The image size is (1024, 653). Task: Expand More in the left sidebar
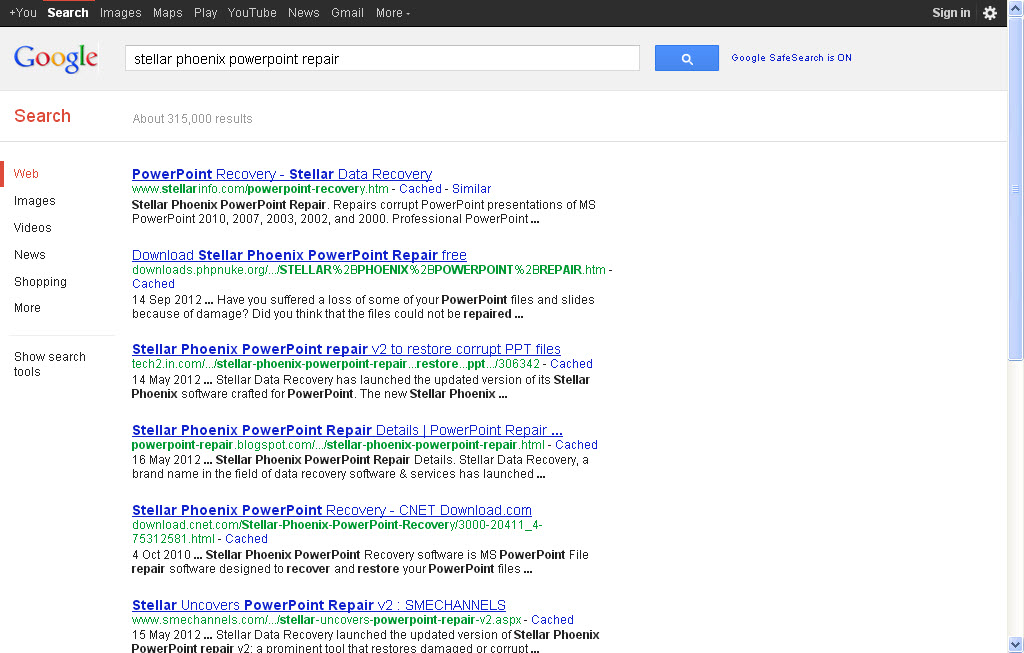pos(27,308)
